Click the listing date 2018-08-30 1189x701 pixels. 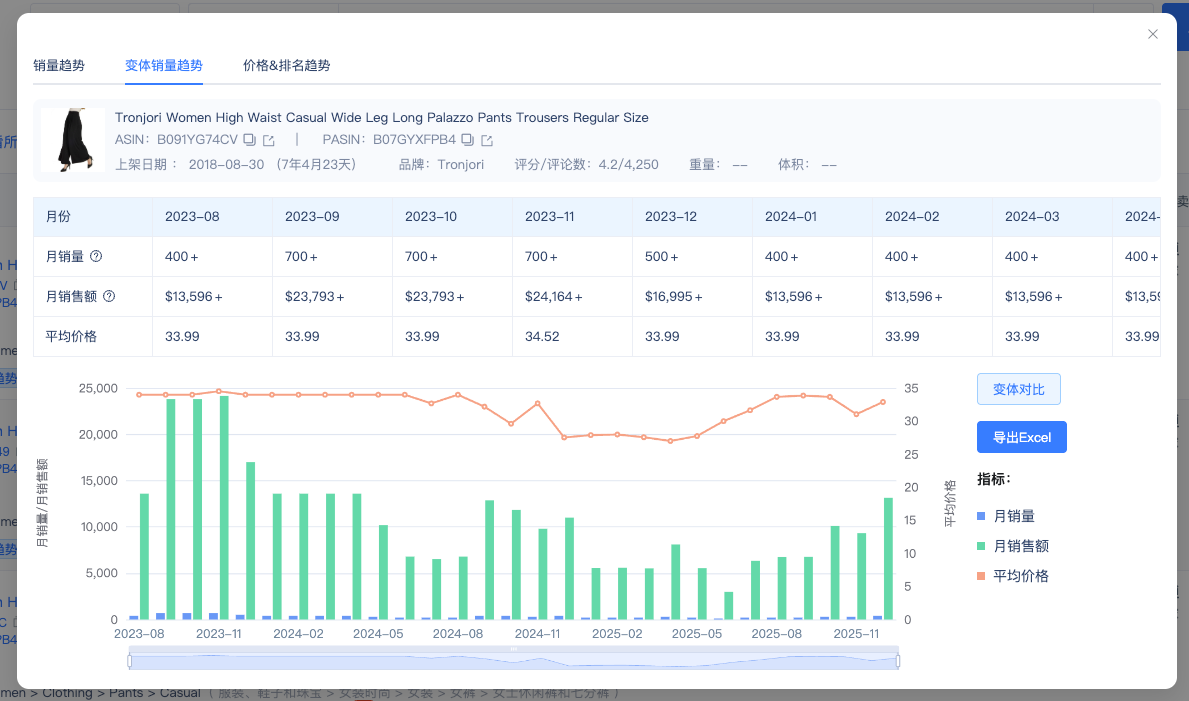click(x=226, y=165)
